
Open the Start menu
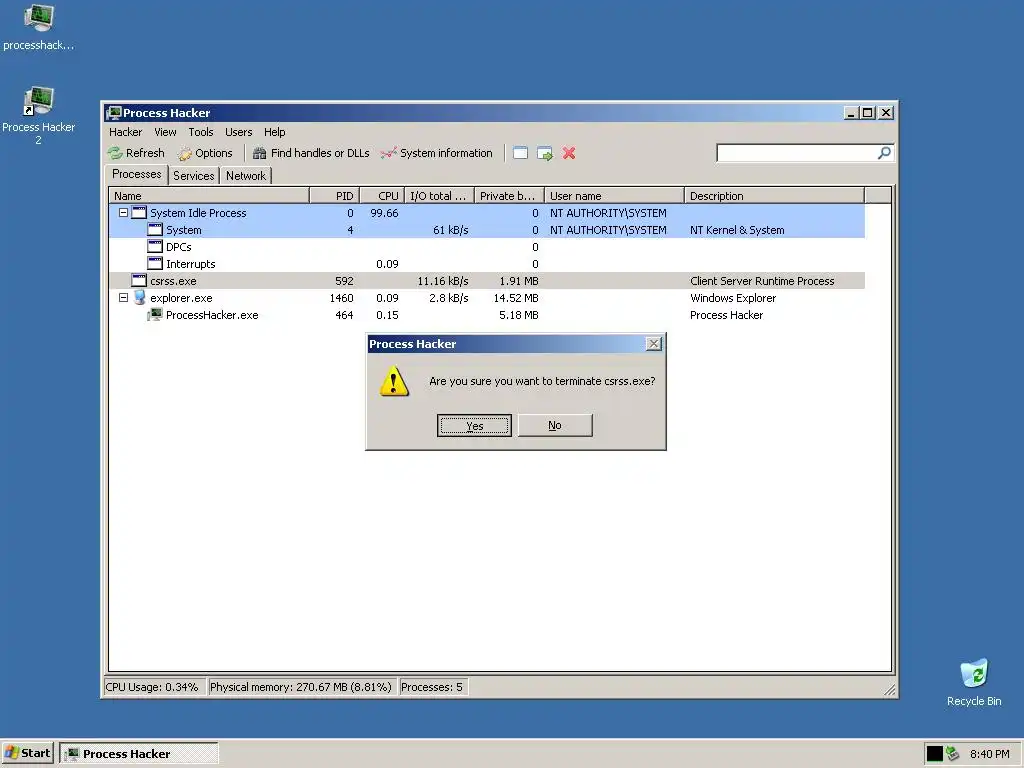tap(27, 753)
